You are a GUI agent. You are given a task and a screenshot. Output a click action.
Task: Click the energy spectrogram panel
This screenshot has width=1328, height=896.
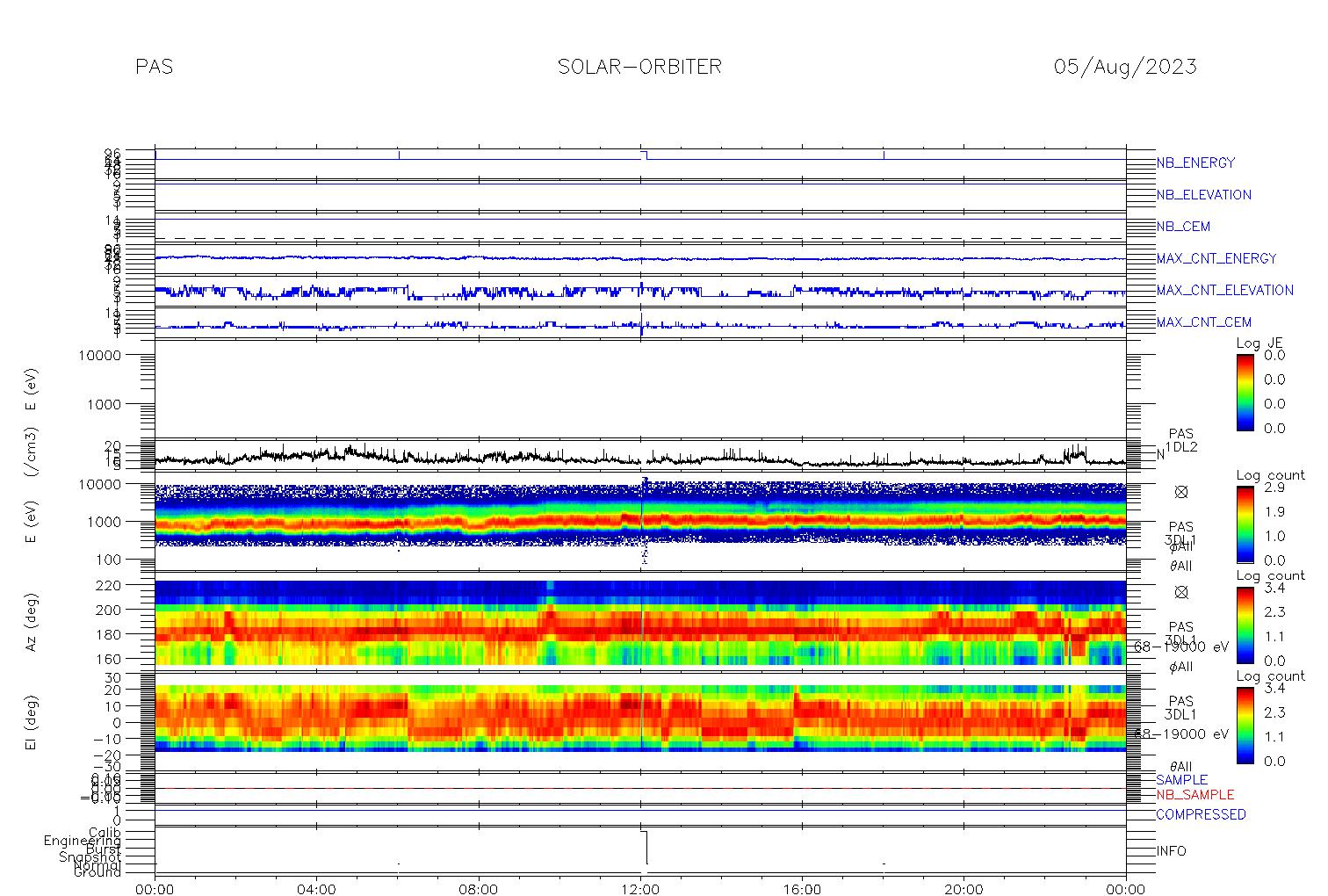(x=640, y=522)
